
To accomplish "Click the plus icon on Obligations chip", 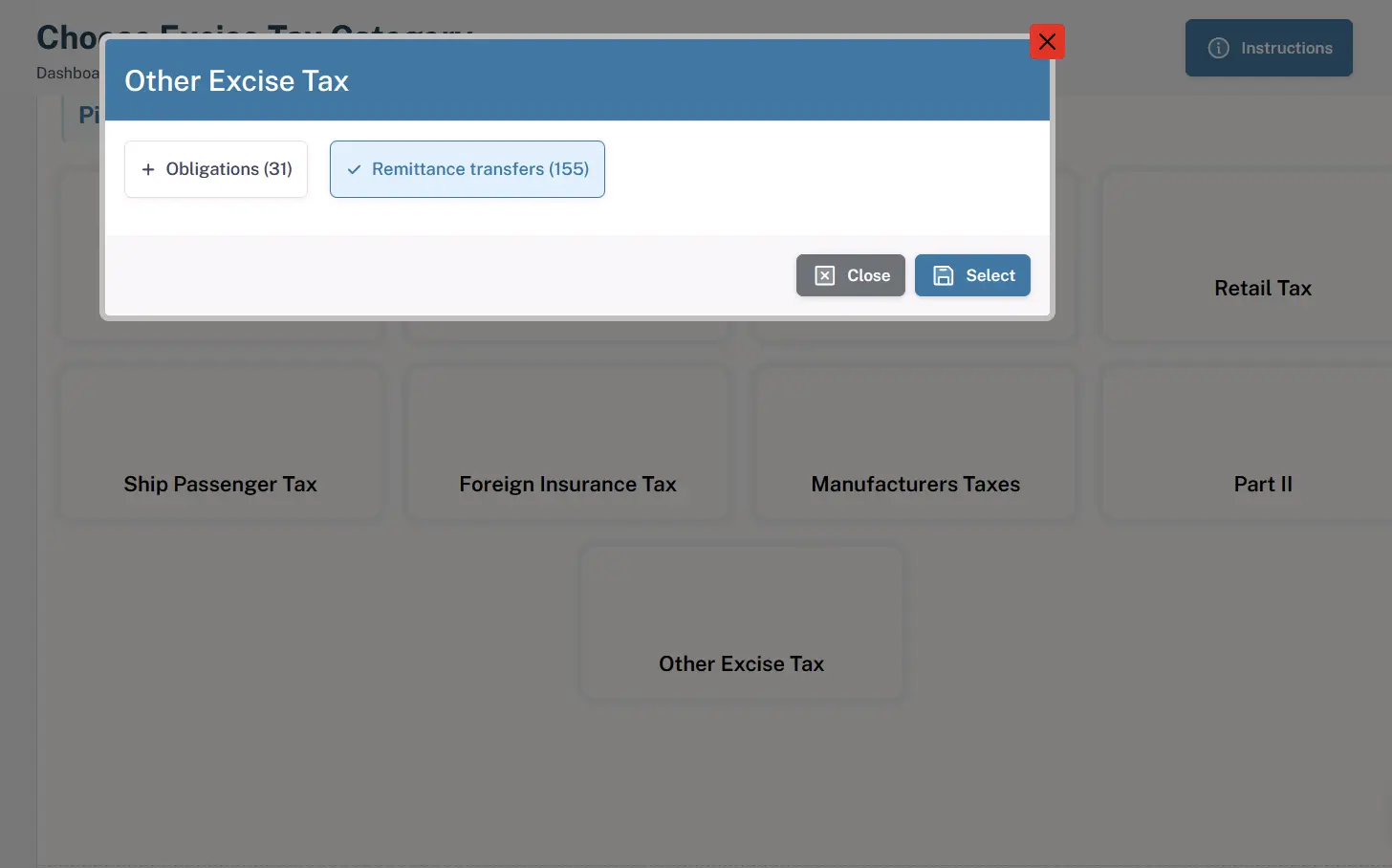I will [148, 169].
